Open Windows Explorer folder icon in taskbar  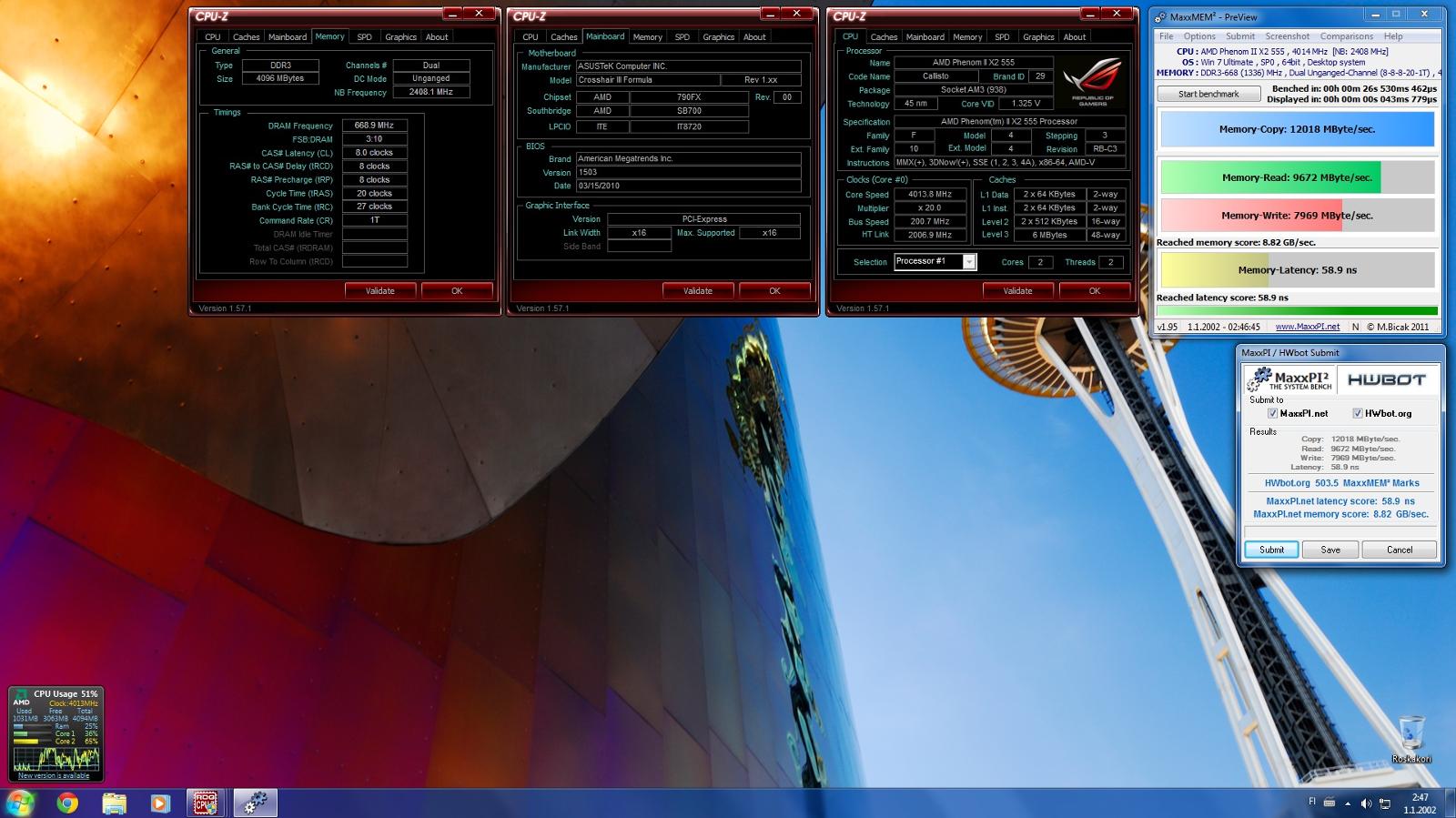pyautogui.click(x=114, y=803)
